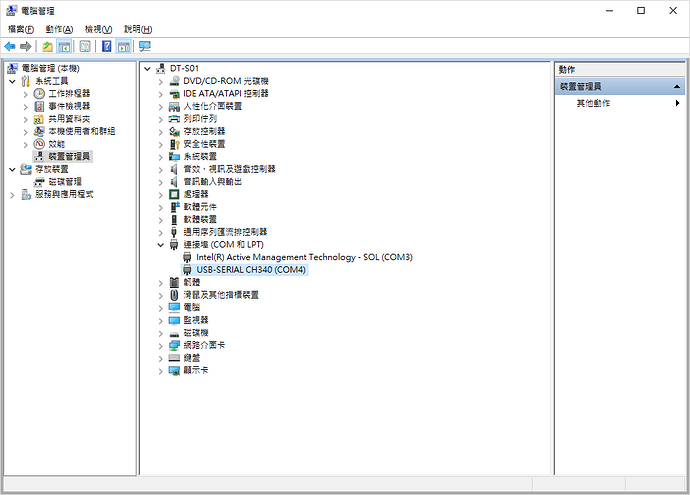Click the 列印佇列 printer icon
This screenshot has height=495, width=690.
point(175,119)
